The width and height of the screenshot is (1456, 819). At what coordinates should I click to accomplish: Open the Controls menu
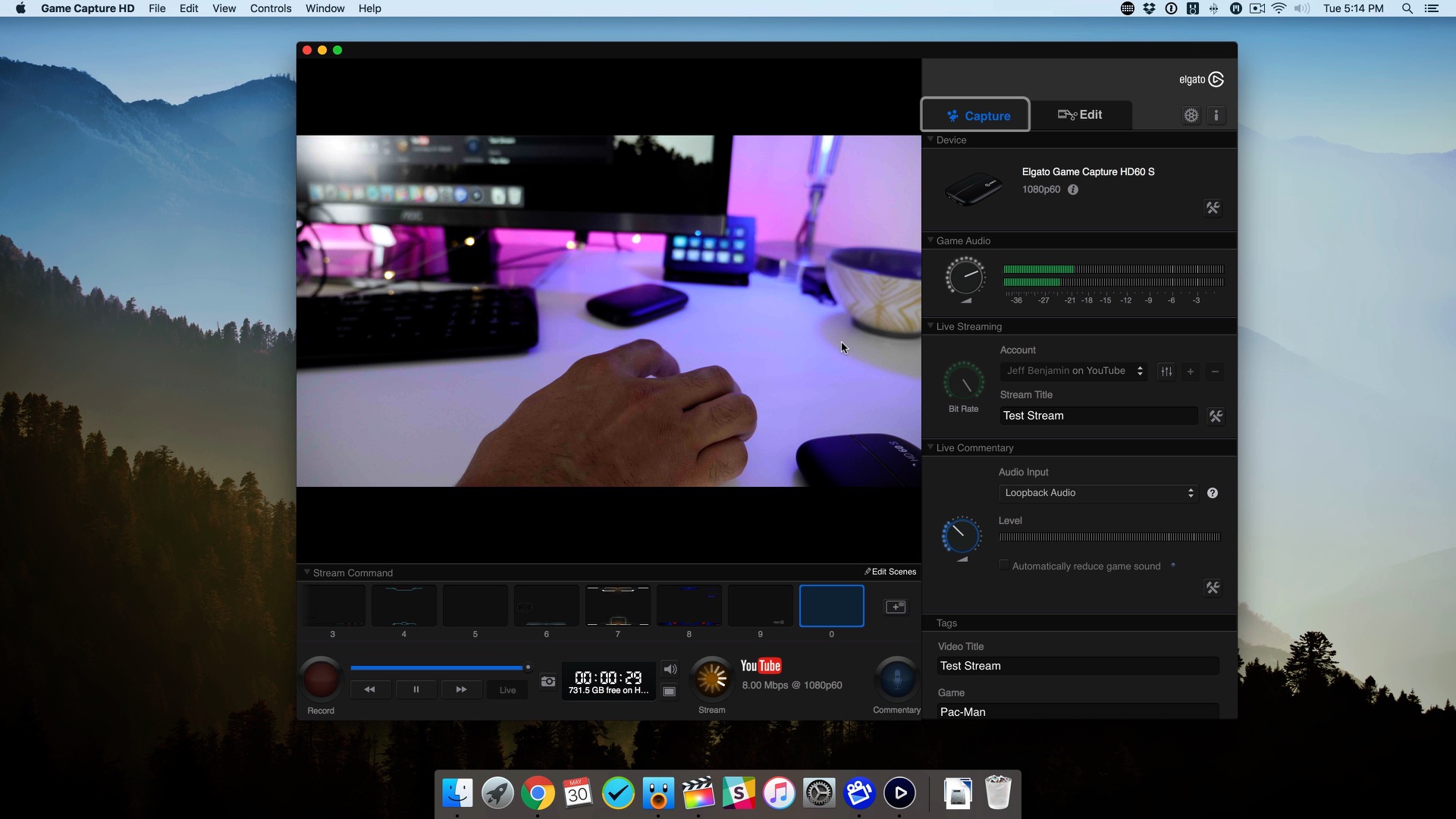(x=270, y=8)
